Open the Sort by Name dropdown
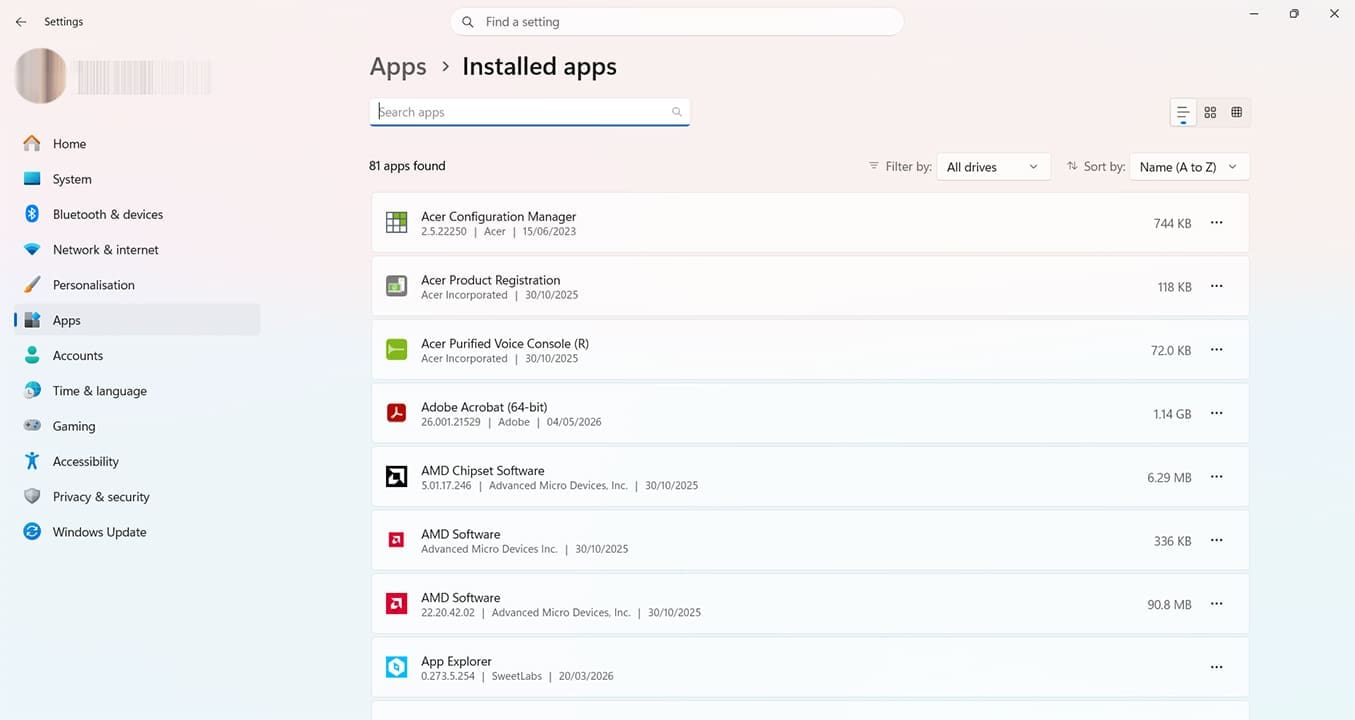1355x720 pixels. [x=1189, y=167]
